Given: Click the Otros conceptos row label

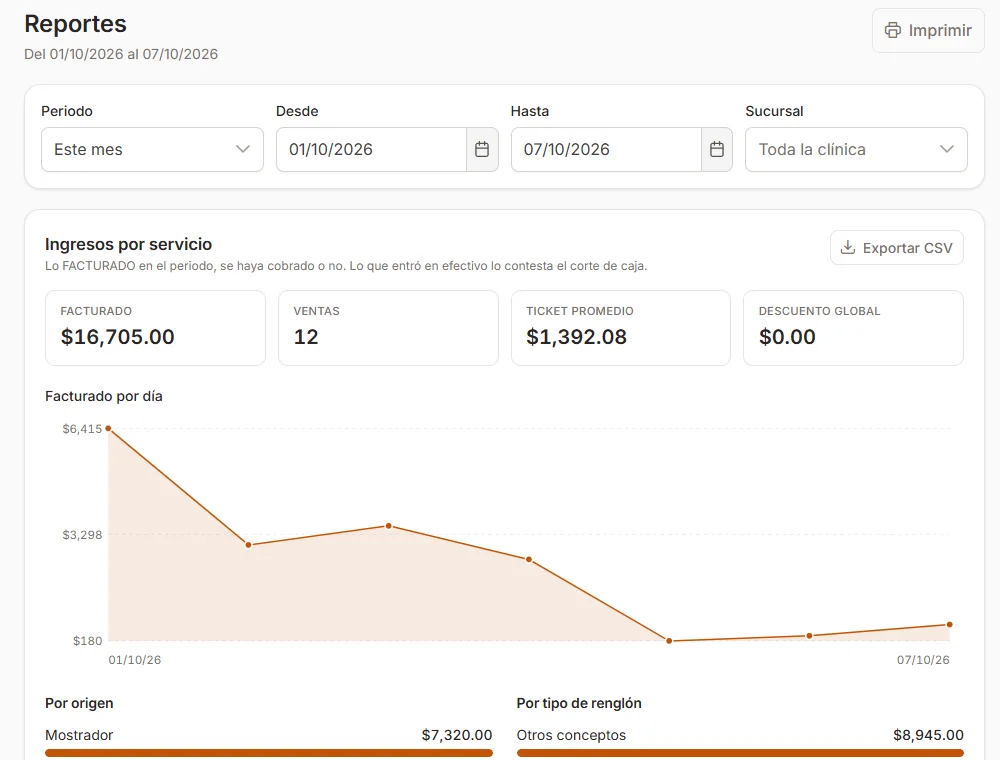Looking at the screenshot, I should (571, 735).
